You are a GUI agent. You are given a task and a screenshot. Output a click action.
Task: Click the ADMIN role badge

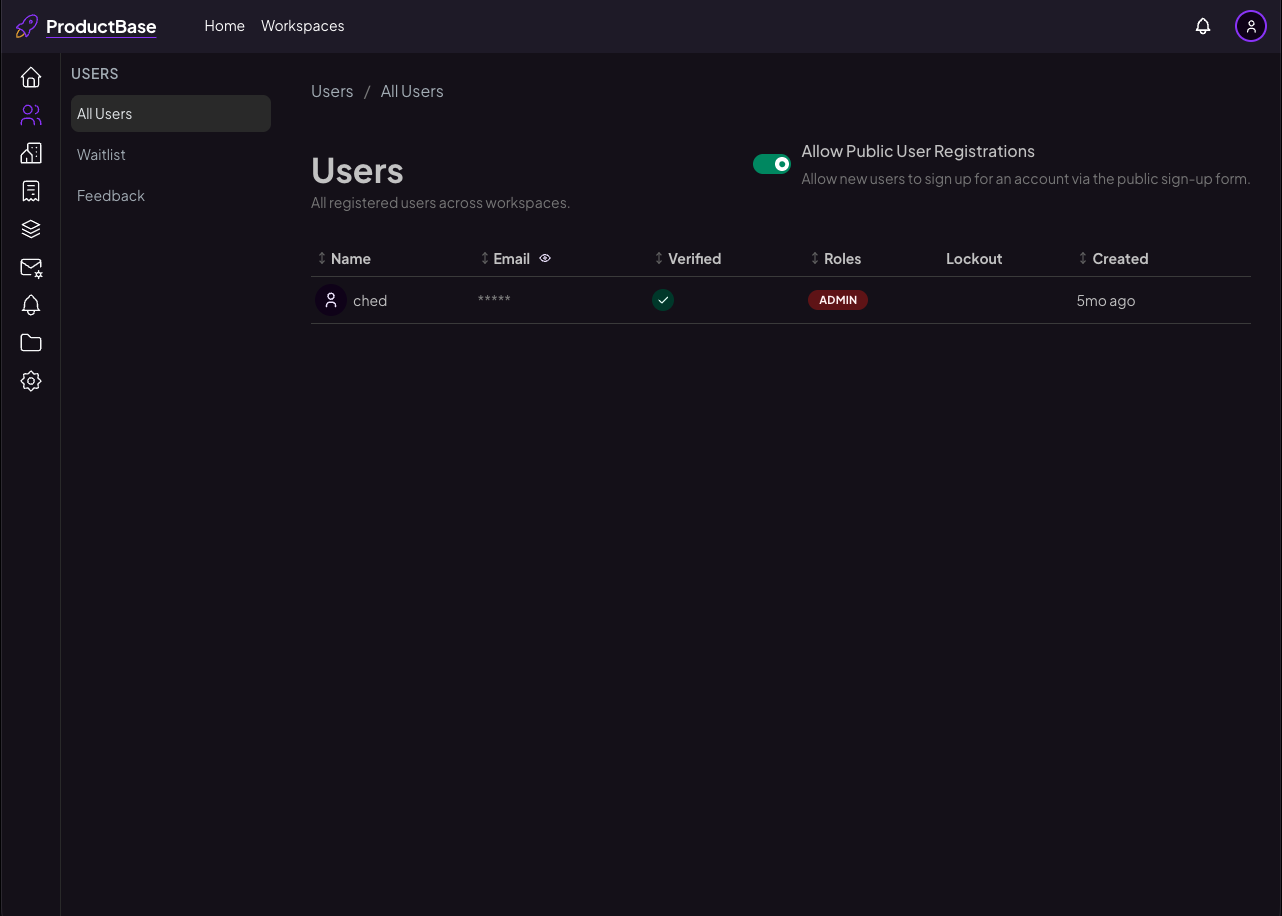[838, 300]
